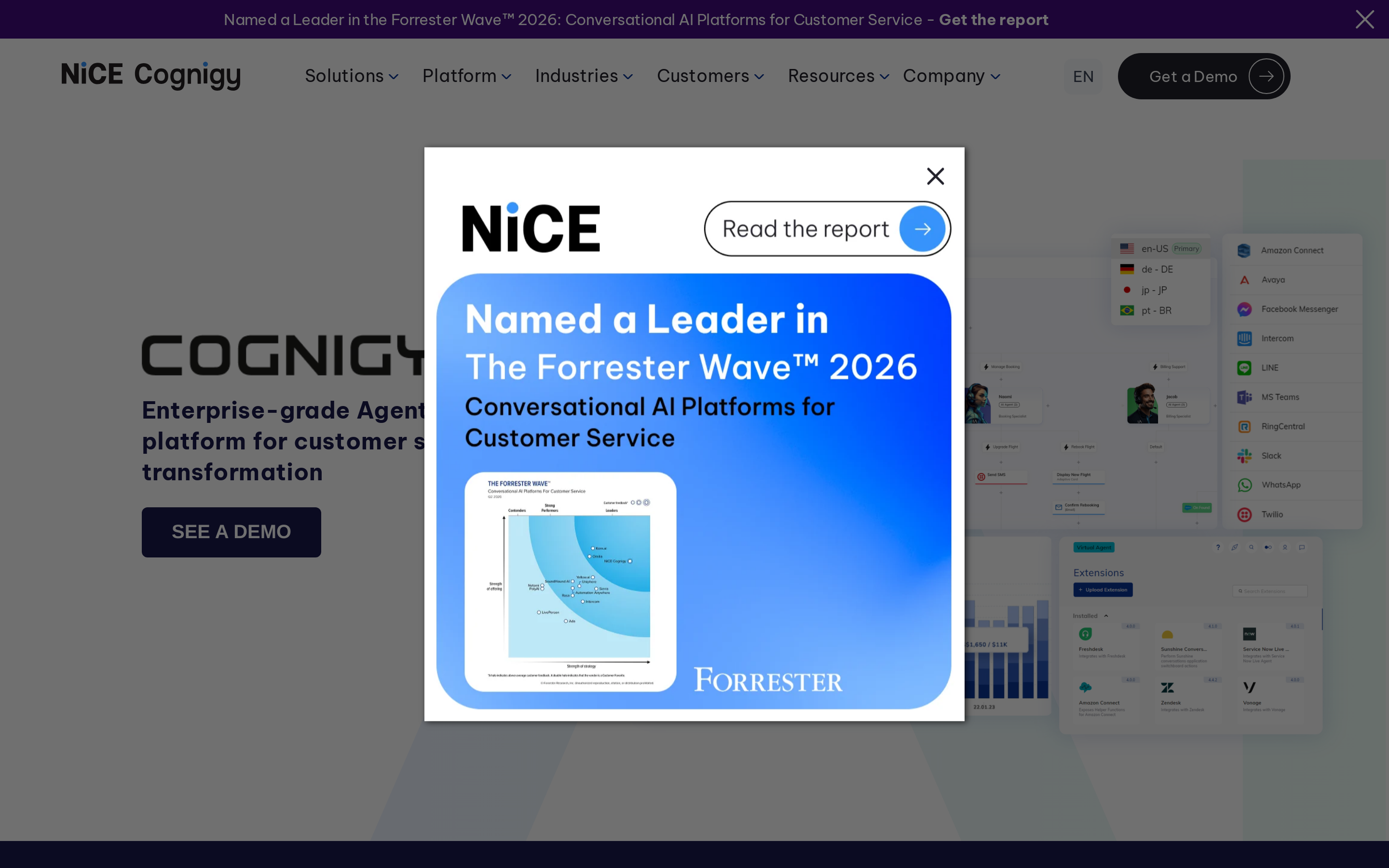
Task: Switch language with the EN selector
Action: (1083, 76)
